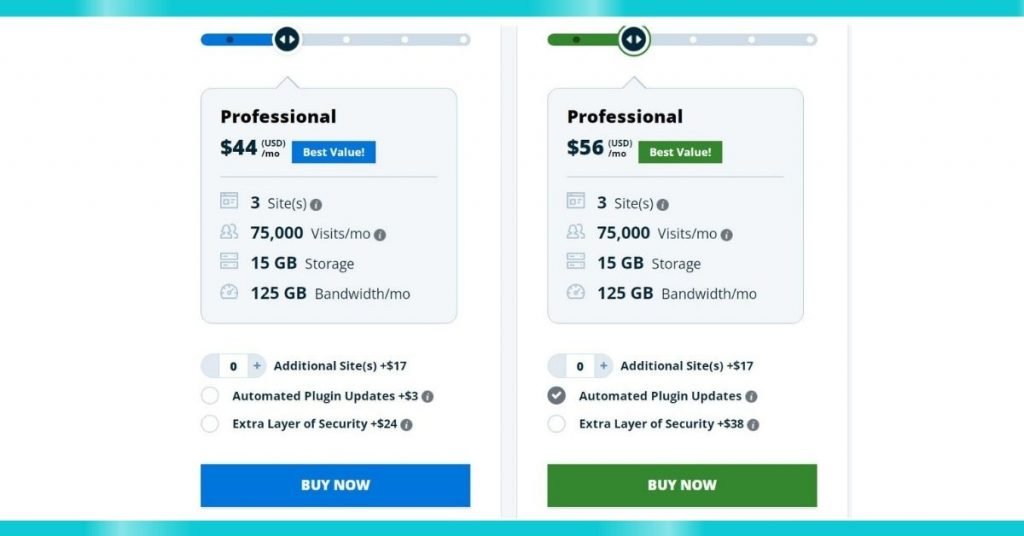1024x536 pixels.
Task: Click the blue plan slider handle
Action: pyautogui.click(x=287, y=40)
